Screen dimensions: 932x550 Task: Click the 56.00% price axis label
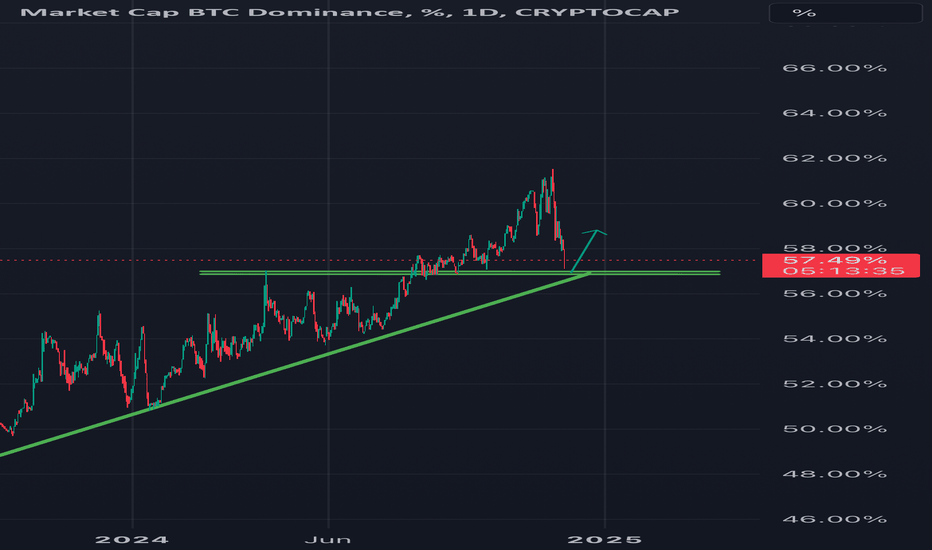(834, 294)
